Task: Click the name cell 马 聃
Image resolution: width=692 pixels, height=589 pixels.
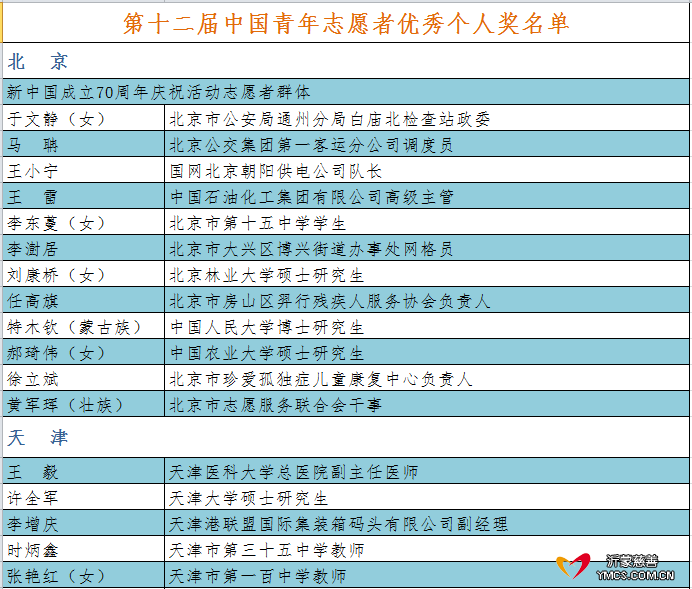Action: 84,144
